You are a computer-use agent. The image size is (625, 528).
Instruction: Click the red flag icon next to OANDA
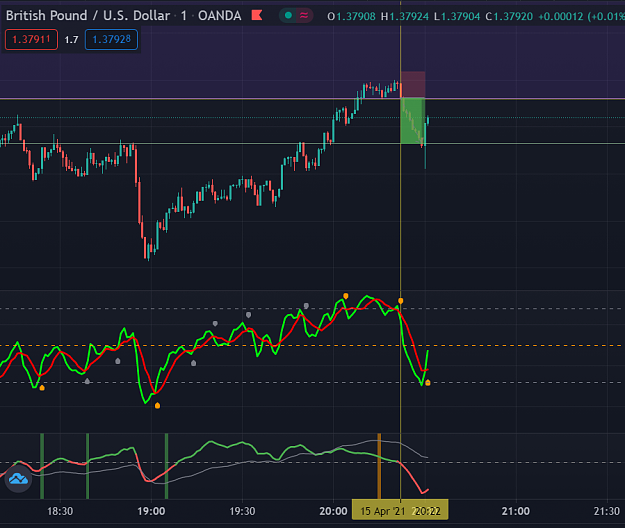pos(257,16)
